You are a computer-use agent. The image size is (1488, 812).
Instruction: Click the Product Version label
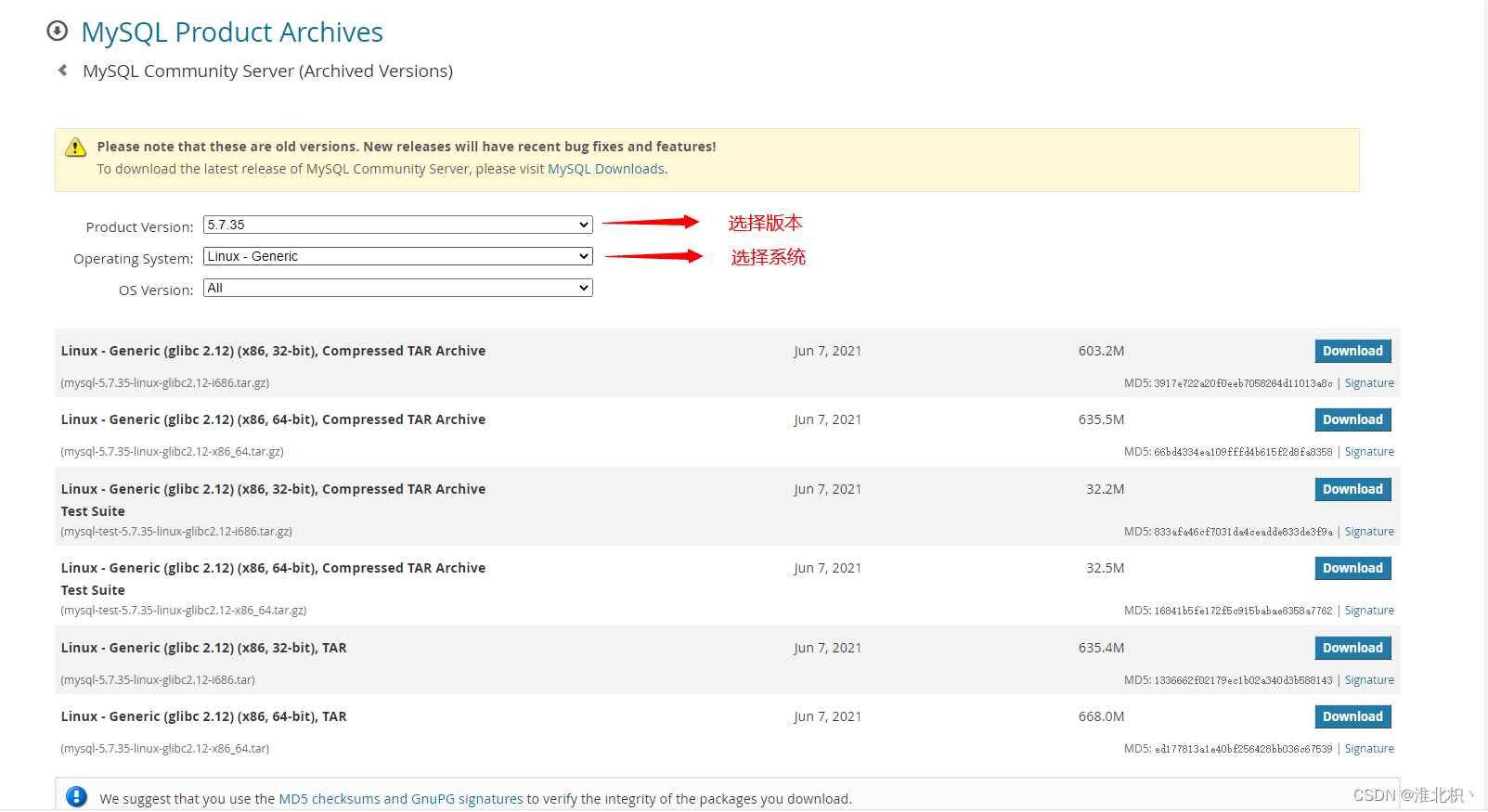tap(139, 227)
